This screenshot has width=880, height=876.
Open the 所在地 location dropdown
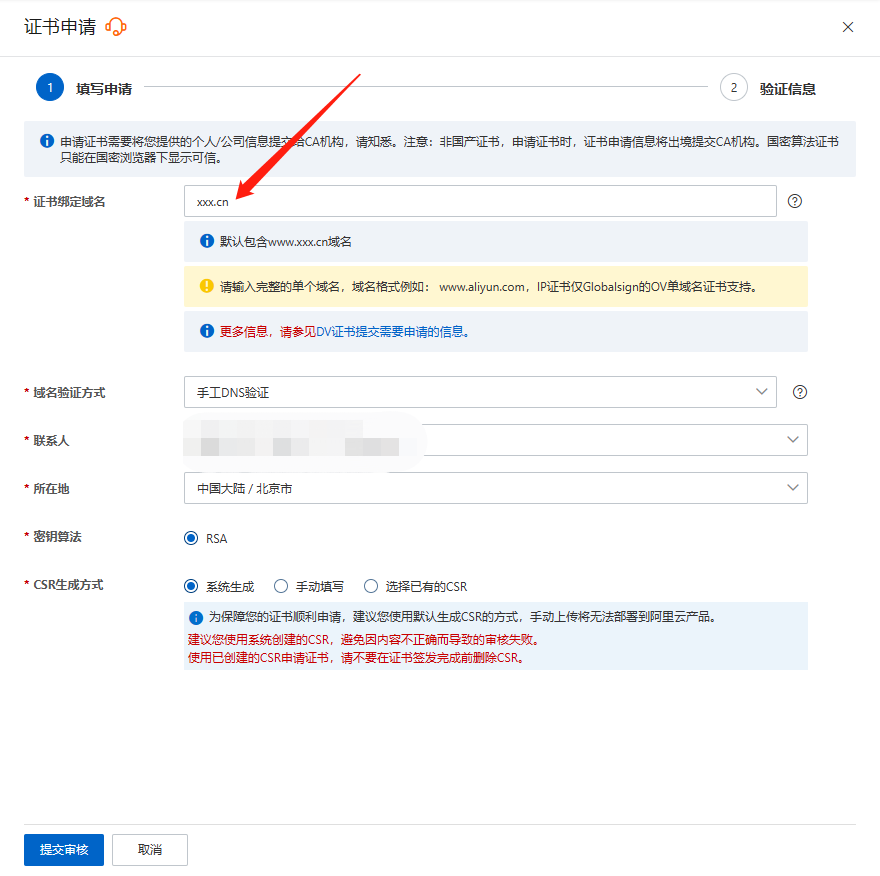point(495,488)
